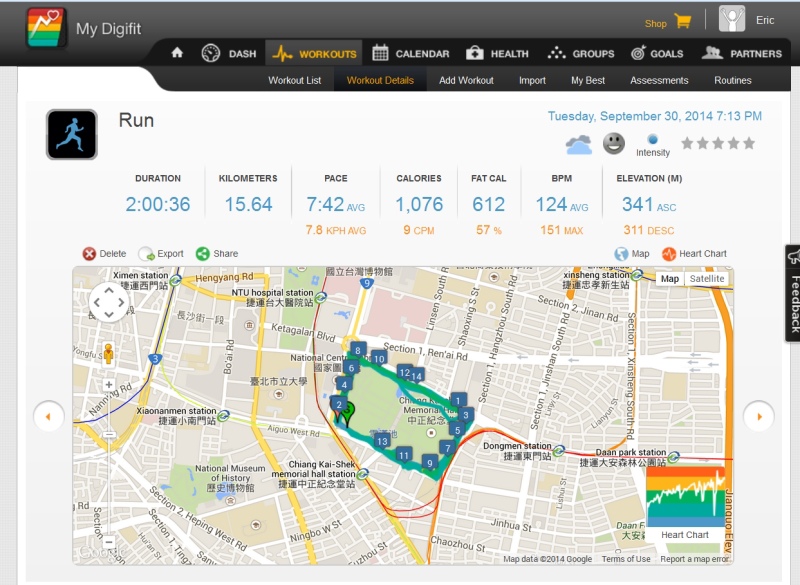
Task: Click the cloudy weather icon
Action: coord(579,145)
